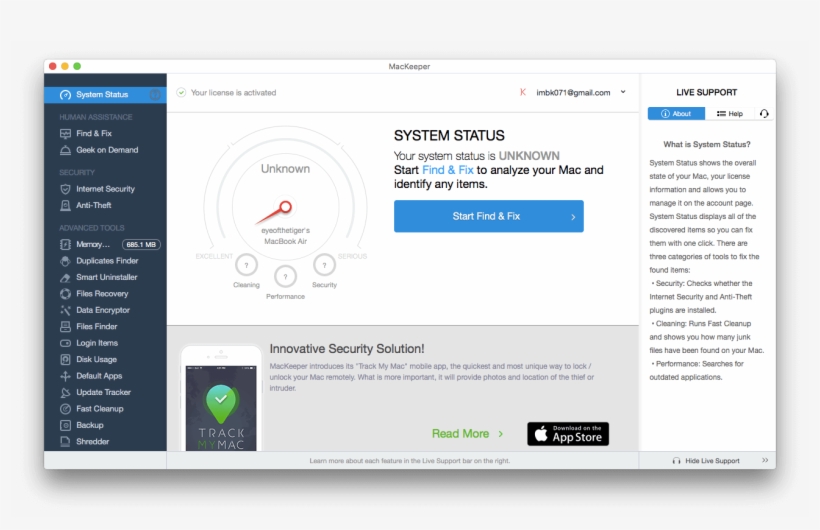820x530 pixels.
Task: Click the Track My Mac phone image
Action: pyautogui.click(x=221, y=399)
